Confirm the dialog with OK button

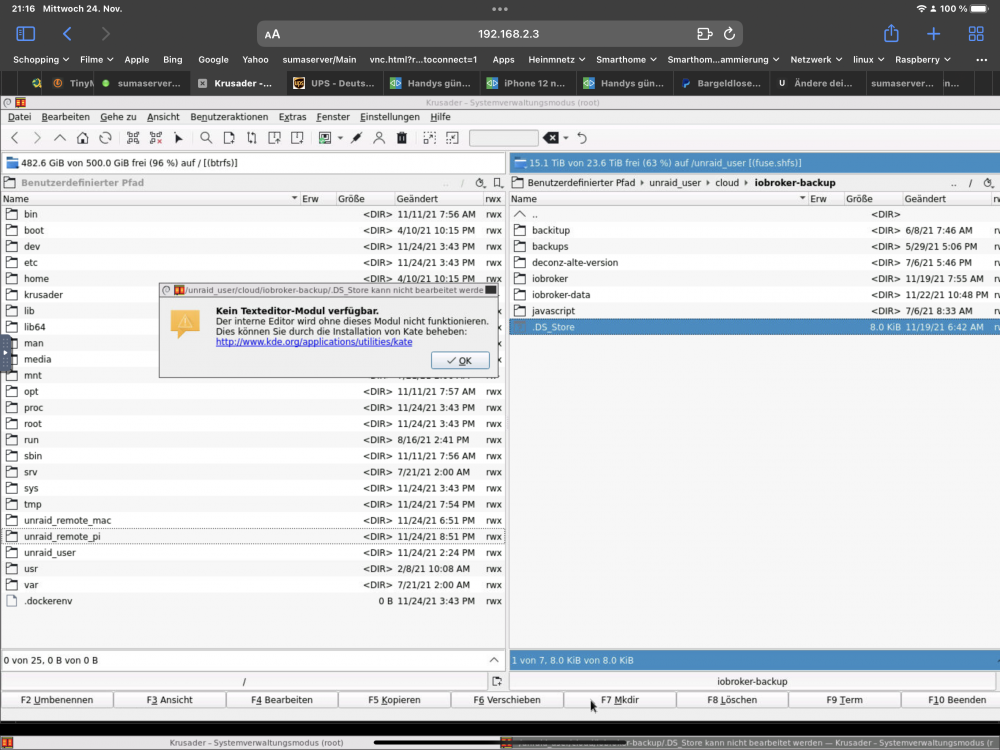pyautogui.click(x=460, y=360)
